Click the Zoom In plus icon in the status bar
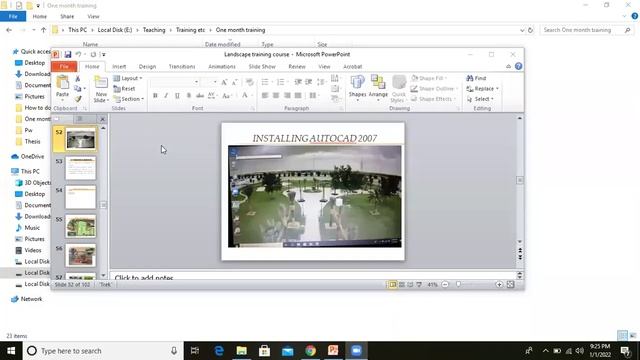640x360 pixels. pos(499,284)
